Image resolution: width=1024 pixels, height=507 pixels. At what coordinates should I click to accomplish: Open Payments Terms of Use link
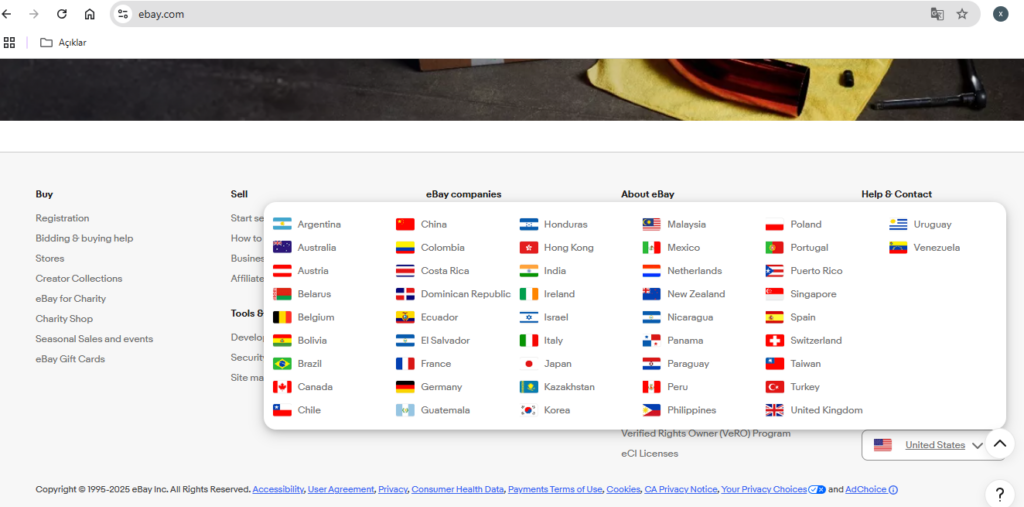[555, 489]
